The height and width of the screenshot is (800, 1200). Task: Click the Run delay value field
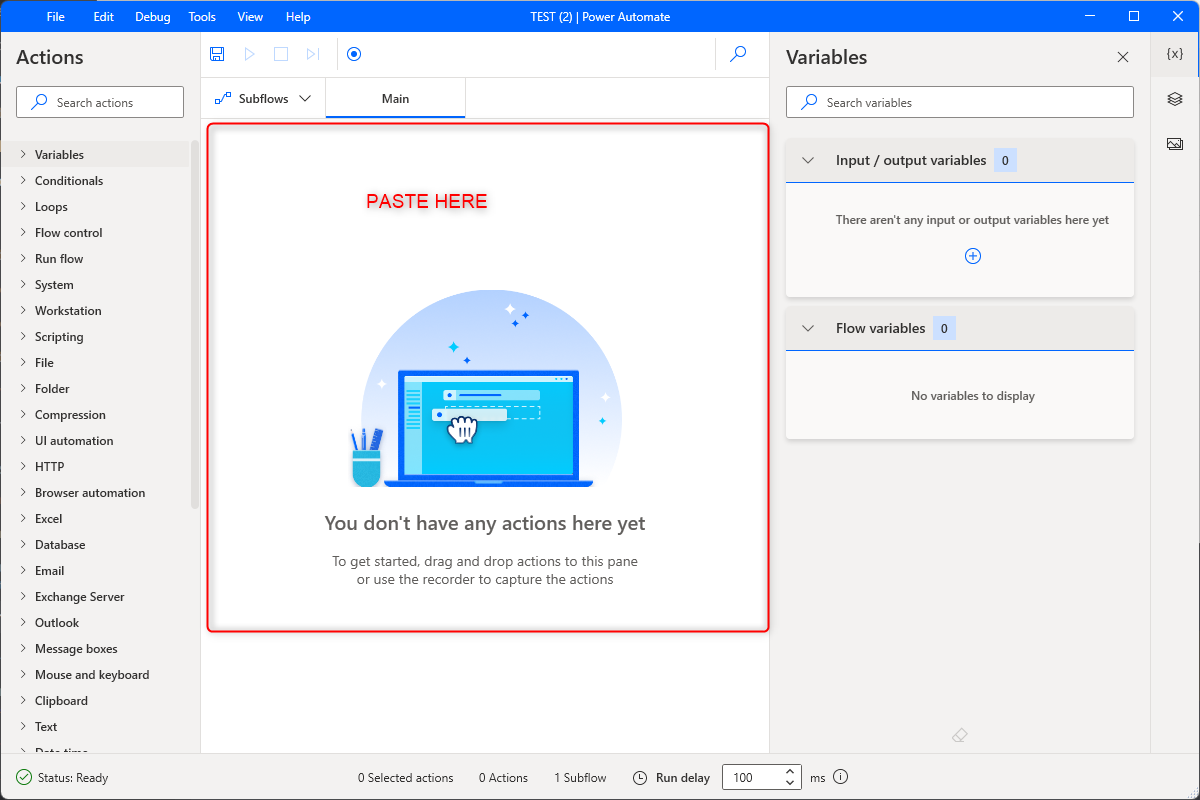point(750,777)
